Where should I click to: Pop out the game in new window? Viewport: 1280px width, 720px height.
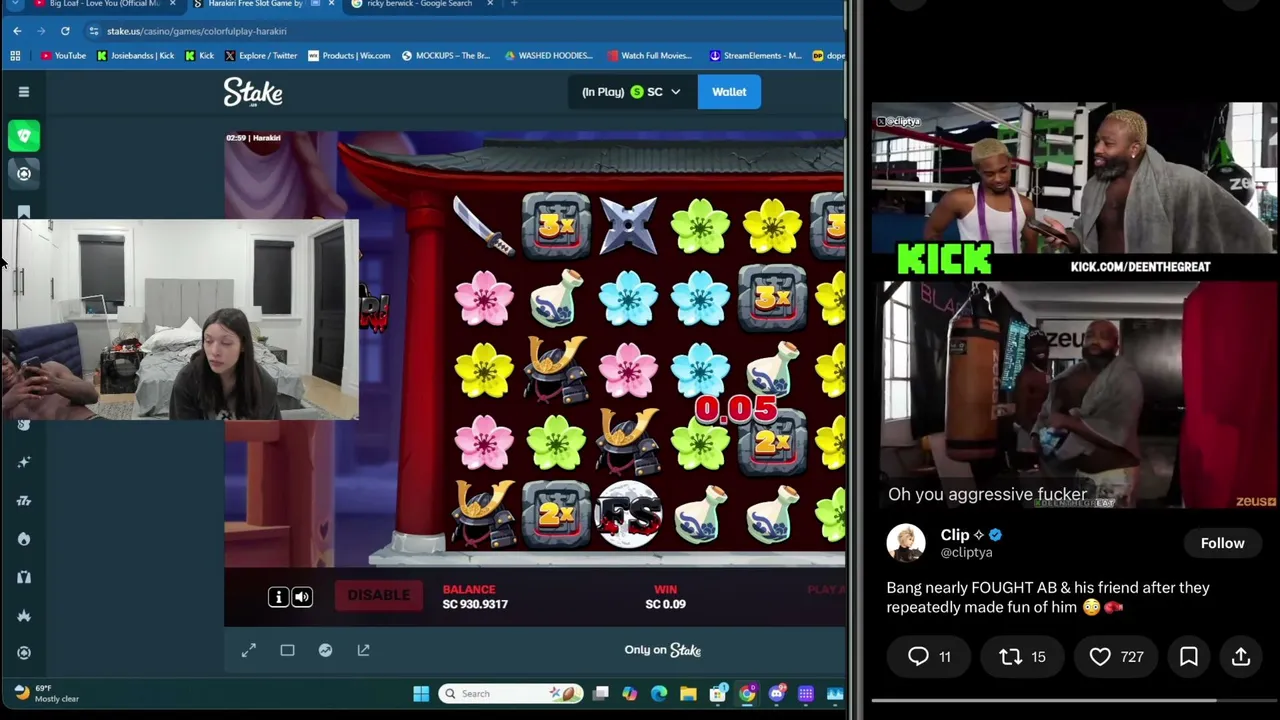pyautogui.click(x=363, y=651)
